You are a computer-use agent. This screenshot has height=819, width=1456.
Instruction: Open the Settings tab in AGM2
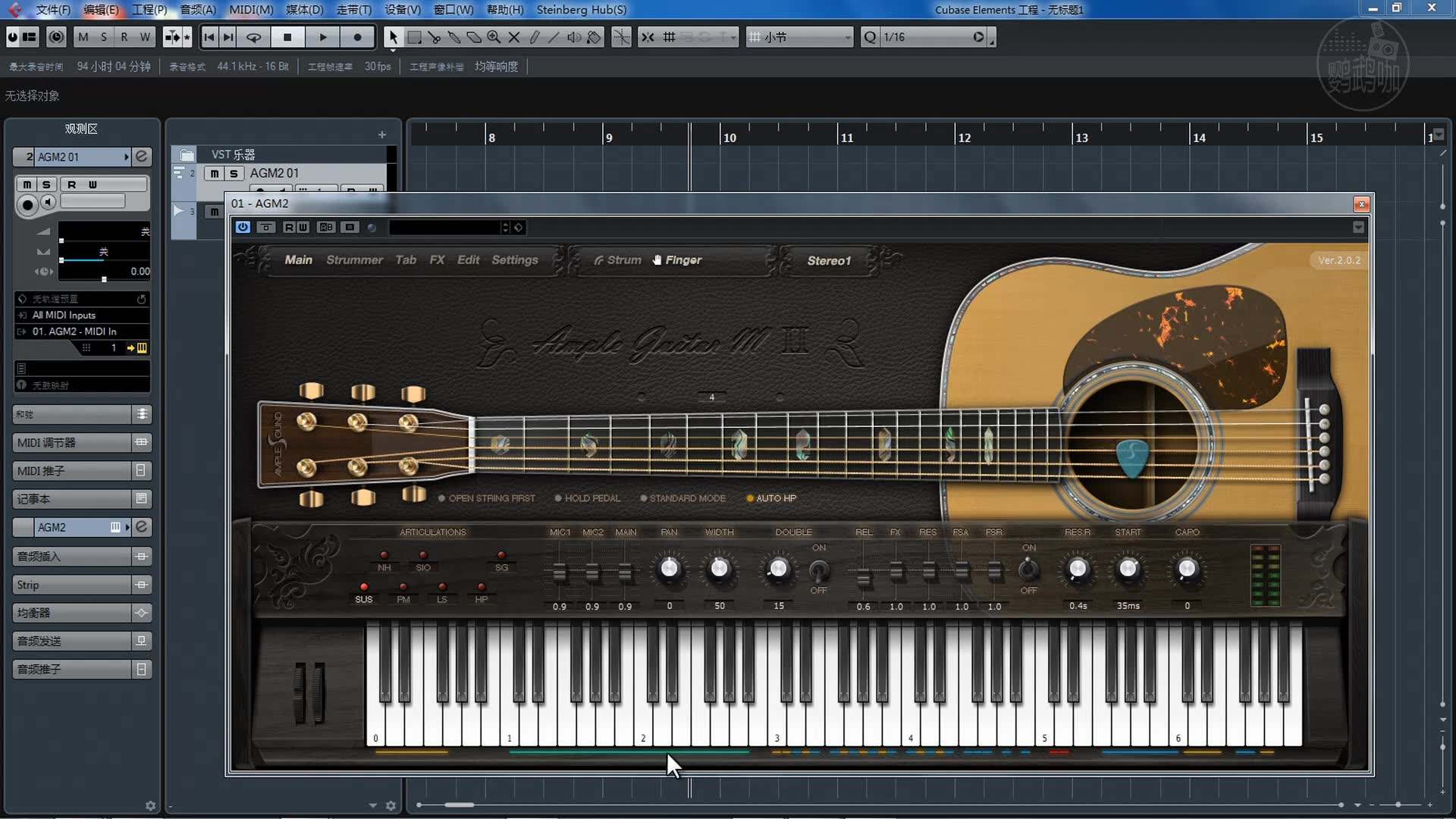tap(515, 260)
